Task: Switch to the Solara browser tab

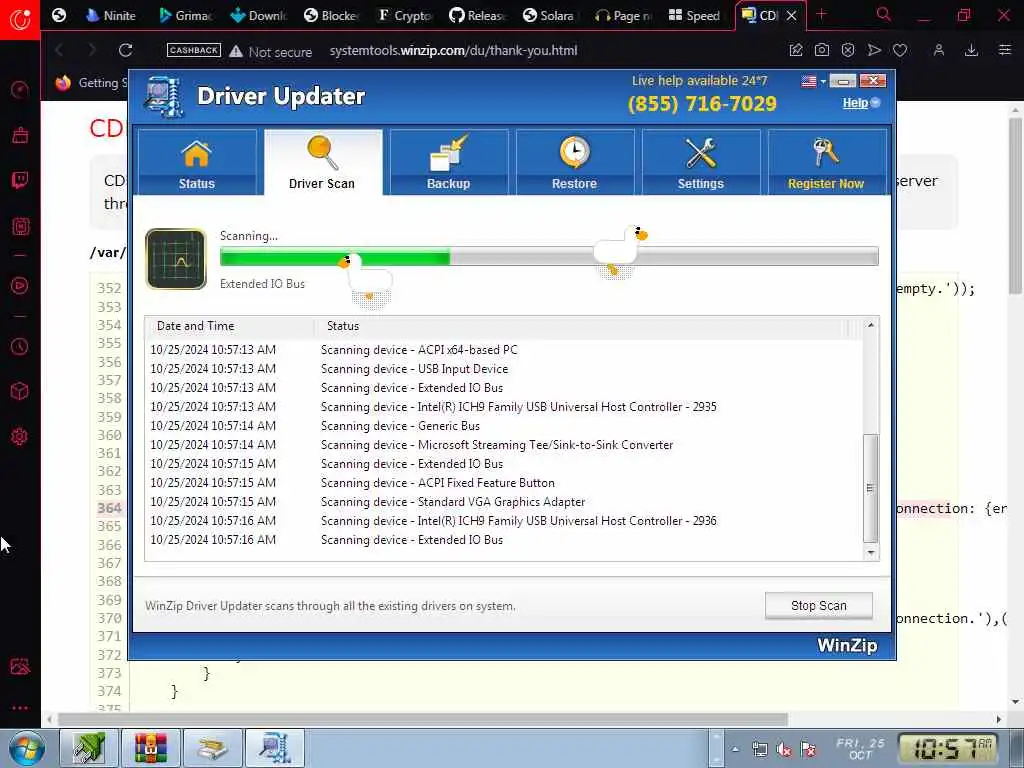Action: click(x=549, y=15)
